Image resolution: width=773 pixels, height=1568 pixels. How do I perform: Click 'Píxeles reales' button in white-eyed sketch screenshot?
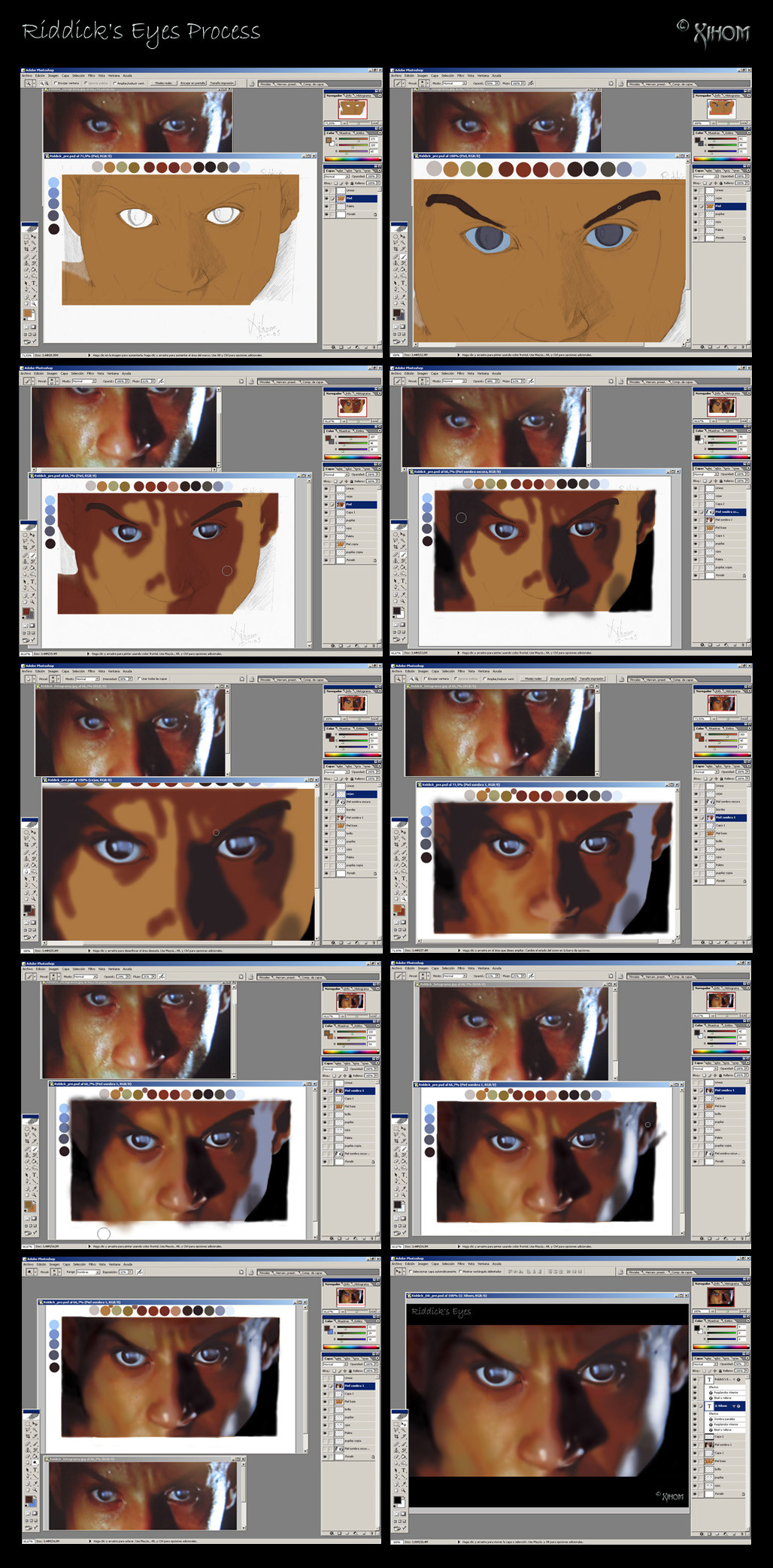(x=164, y=83)
